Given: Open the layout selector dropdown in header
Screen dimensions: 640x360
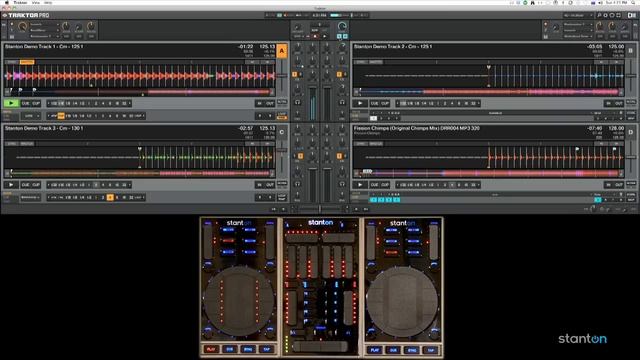Looking at the screenshot, I should click(x=578, y=15).
